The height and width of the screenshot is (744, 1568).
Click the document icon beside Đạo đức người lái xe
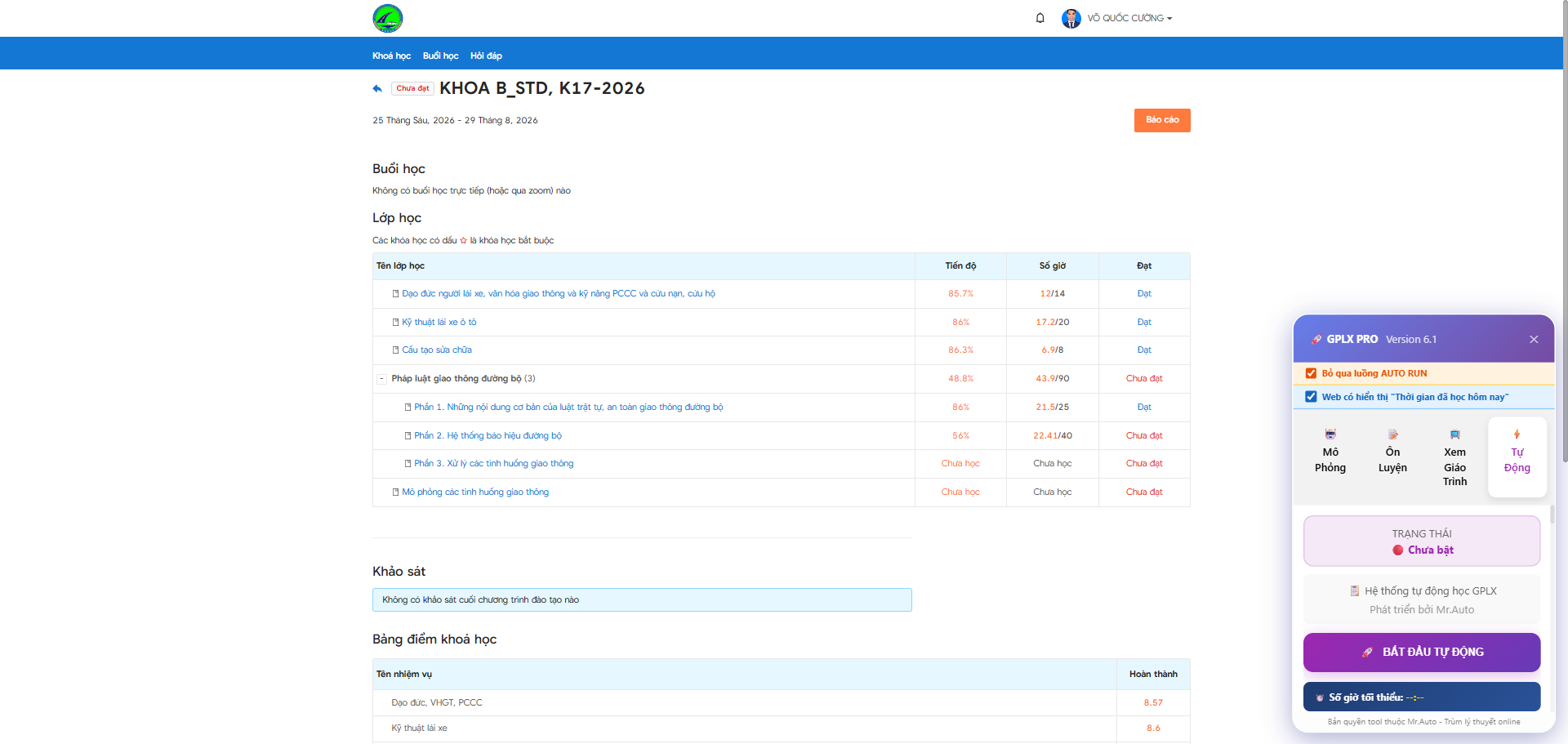[395, 294]
